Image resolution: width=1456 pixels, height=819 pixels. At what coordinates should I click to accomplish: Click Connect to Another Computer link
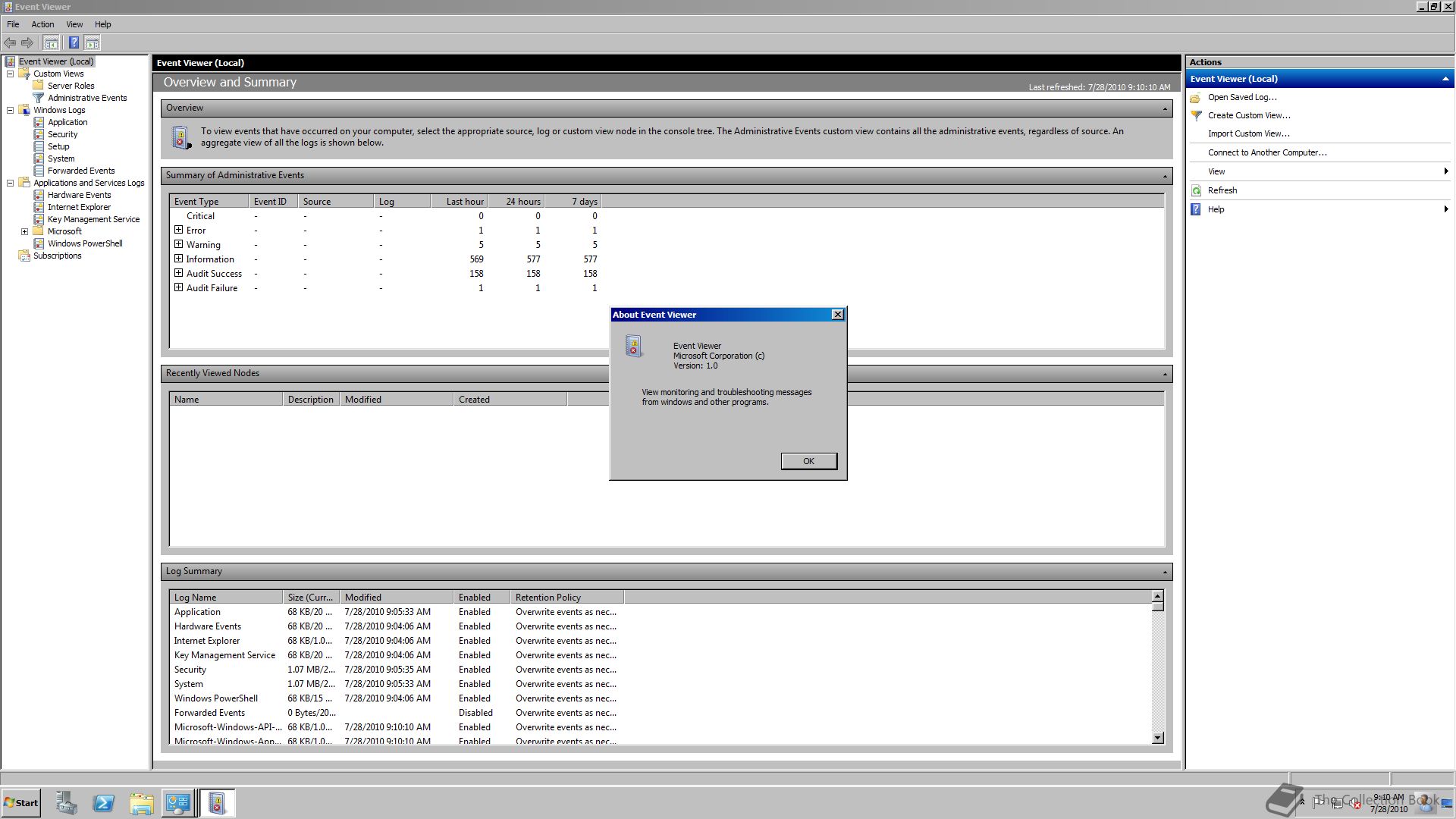tap(1266, 152)
